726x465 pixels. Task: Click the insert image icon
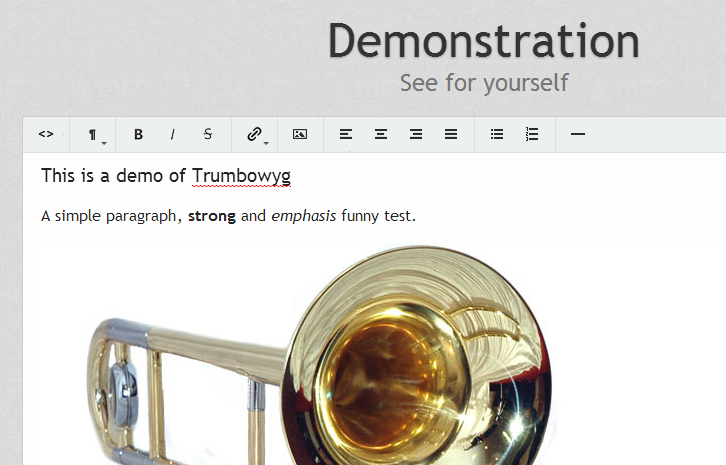click(x=300, y=134)
